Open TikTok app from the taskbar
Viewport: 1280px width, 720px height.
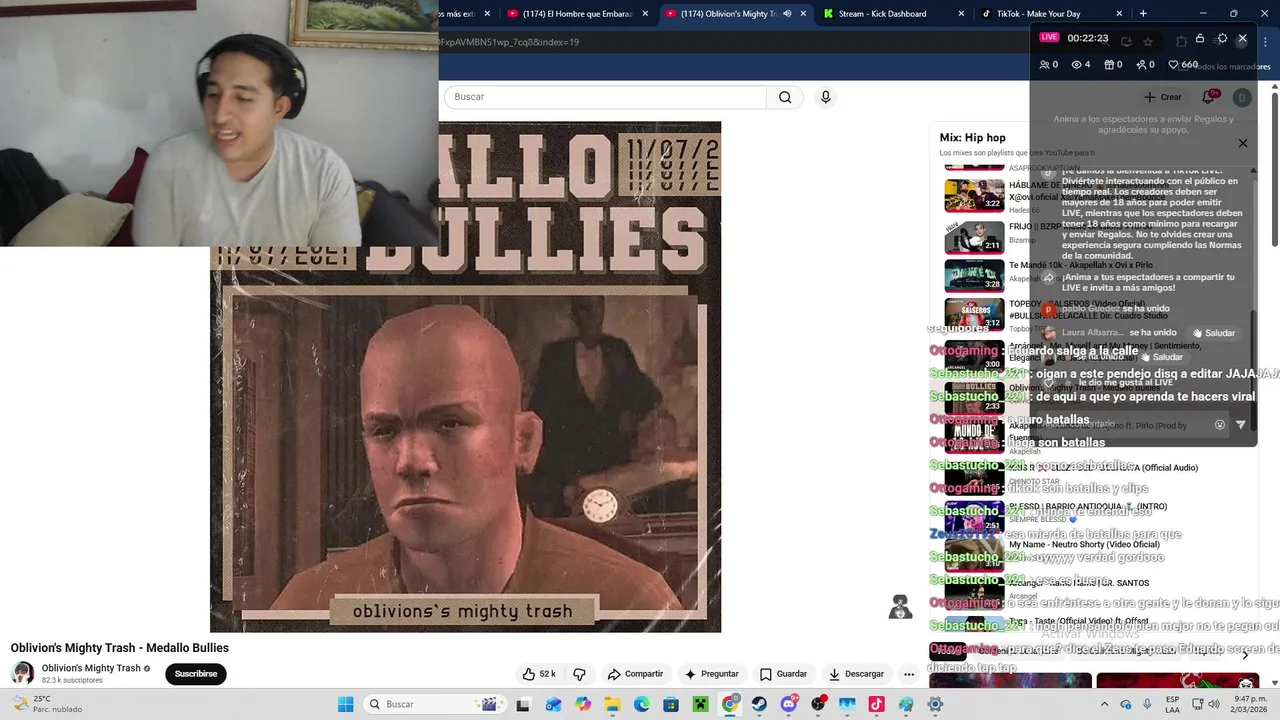point(877,704)
